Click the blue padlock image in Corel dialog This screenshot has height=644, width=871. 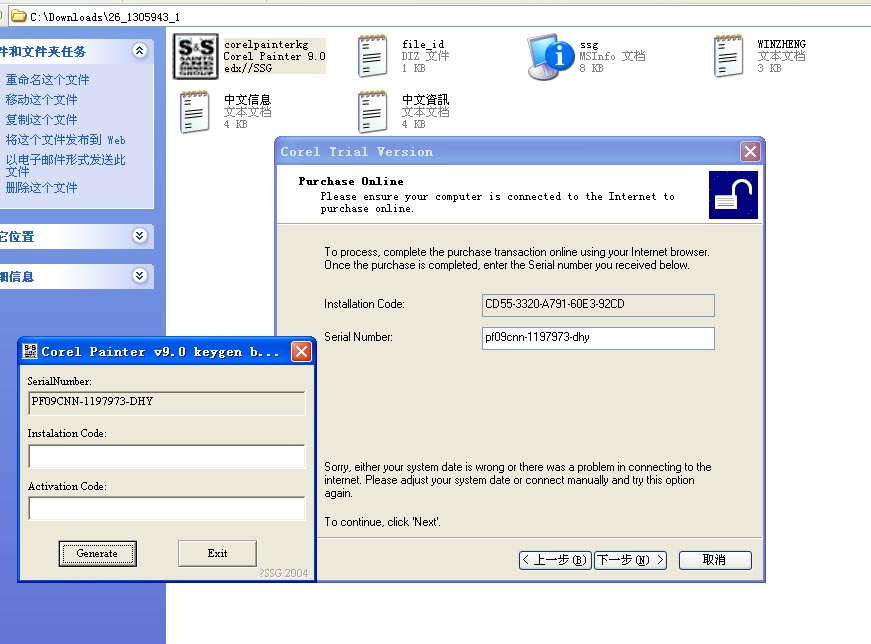pyautogui.click(x=733, y=195)
